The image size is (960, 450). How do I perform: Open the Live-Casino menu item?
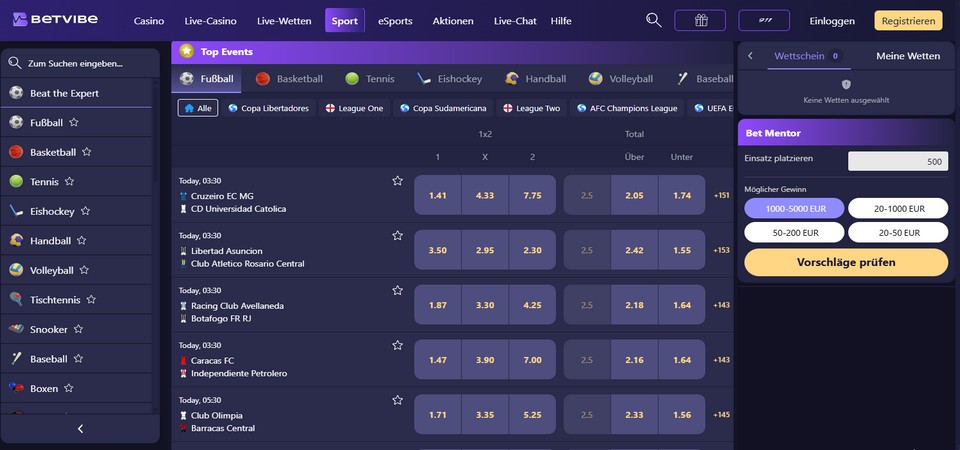click(x=211, y=21)
